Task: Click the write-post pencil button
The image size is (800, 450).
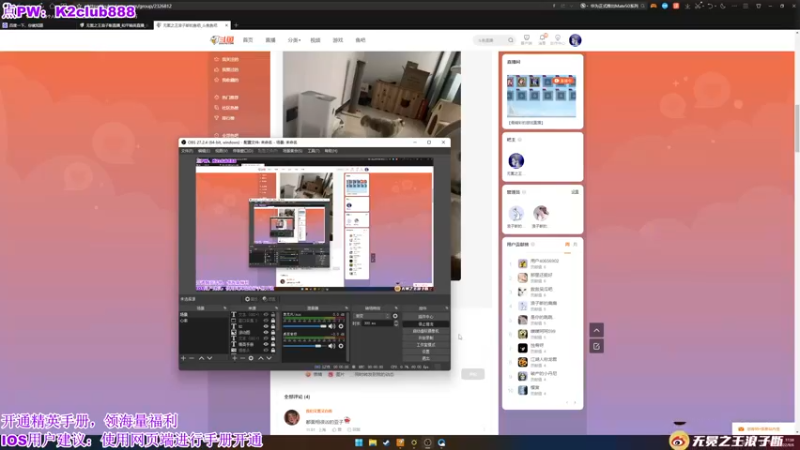Action: pyautogui.click(x=596, y=346)
